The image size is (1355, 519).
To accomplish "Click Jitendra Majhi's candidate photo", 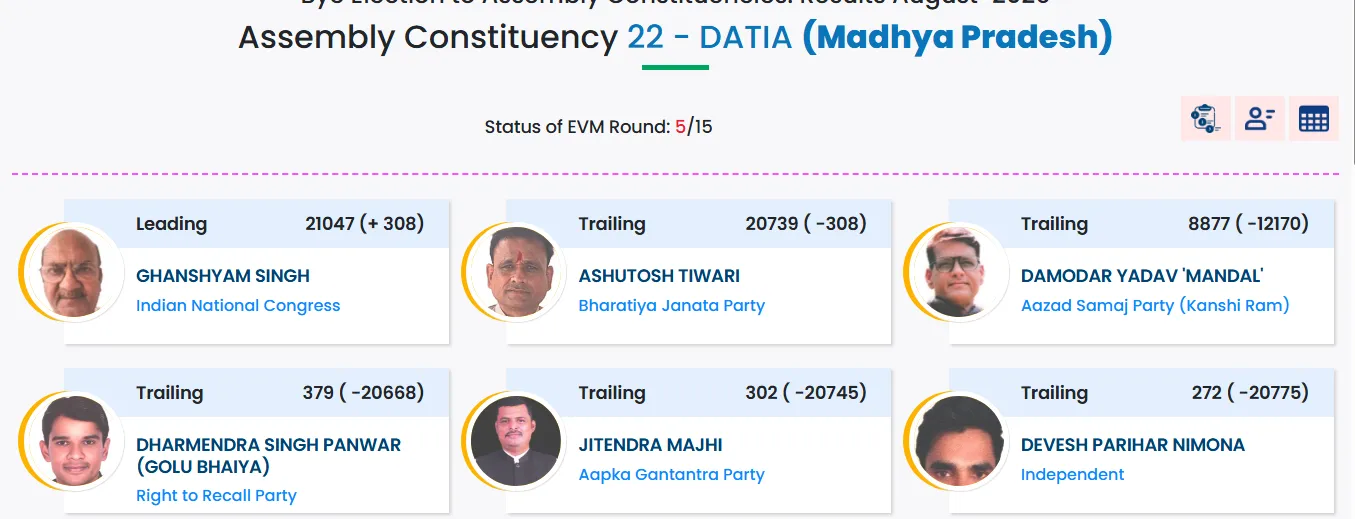I will 512,441.
